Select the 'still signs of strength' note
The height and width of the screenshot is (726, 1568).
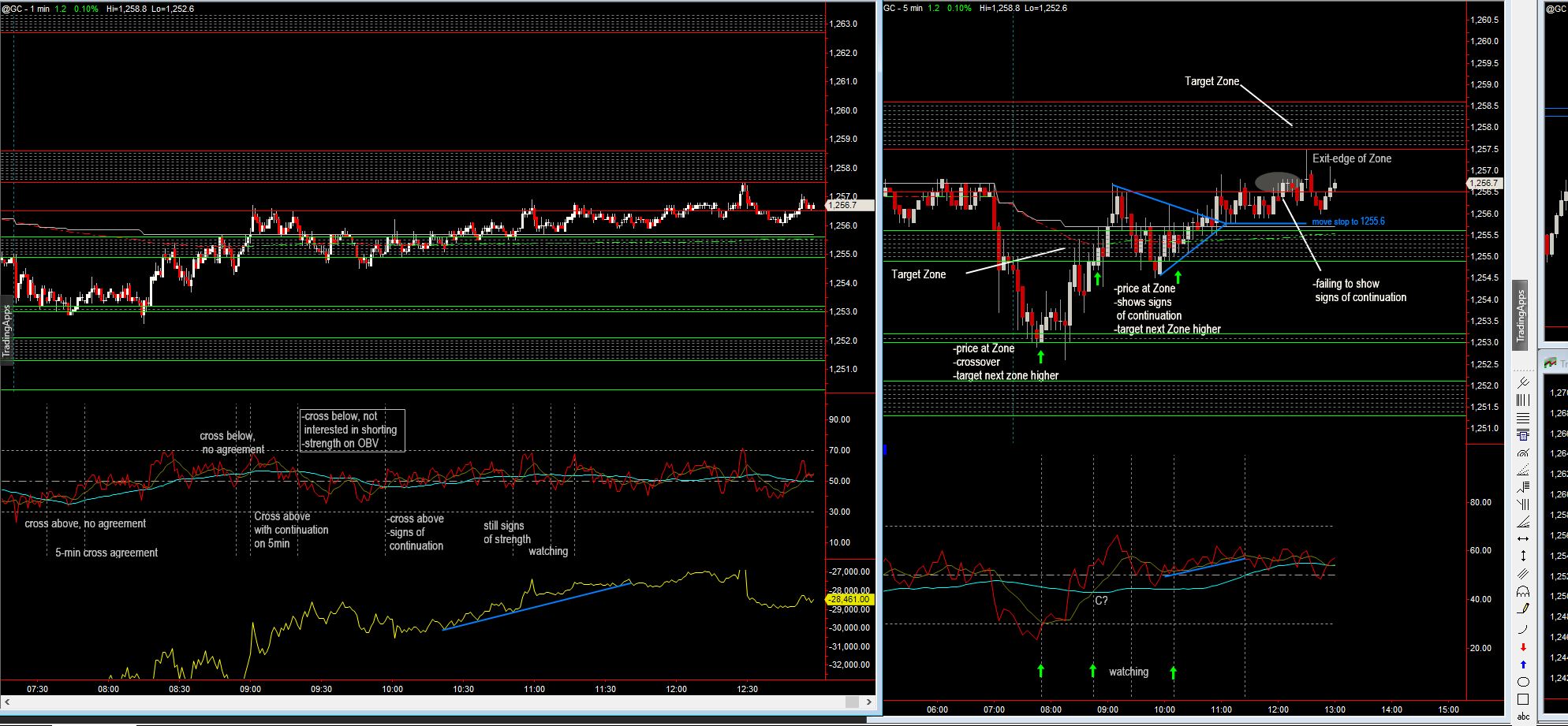click(507, 532)
